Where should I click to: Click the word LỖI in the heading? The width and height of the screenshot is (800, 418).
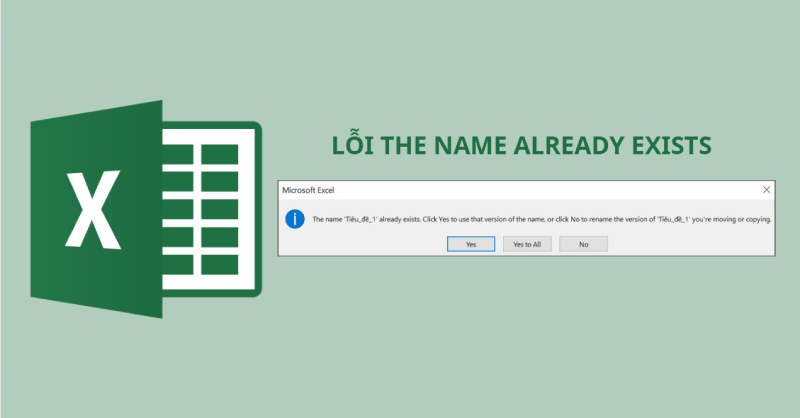point(350,146)
